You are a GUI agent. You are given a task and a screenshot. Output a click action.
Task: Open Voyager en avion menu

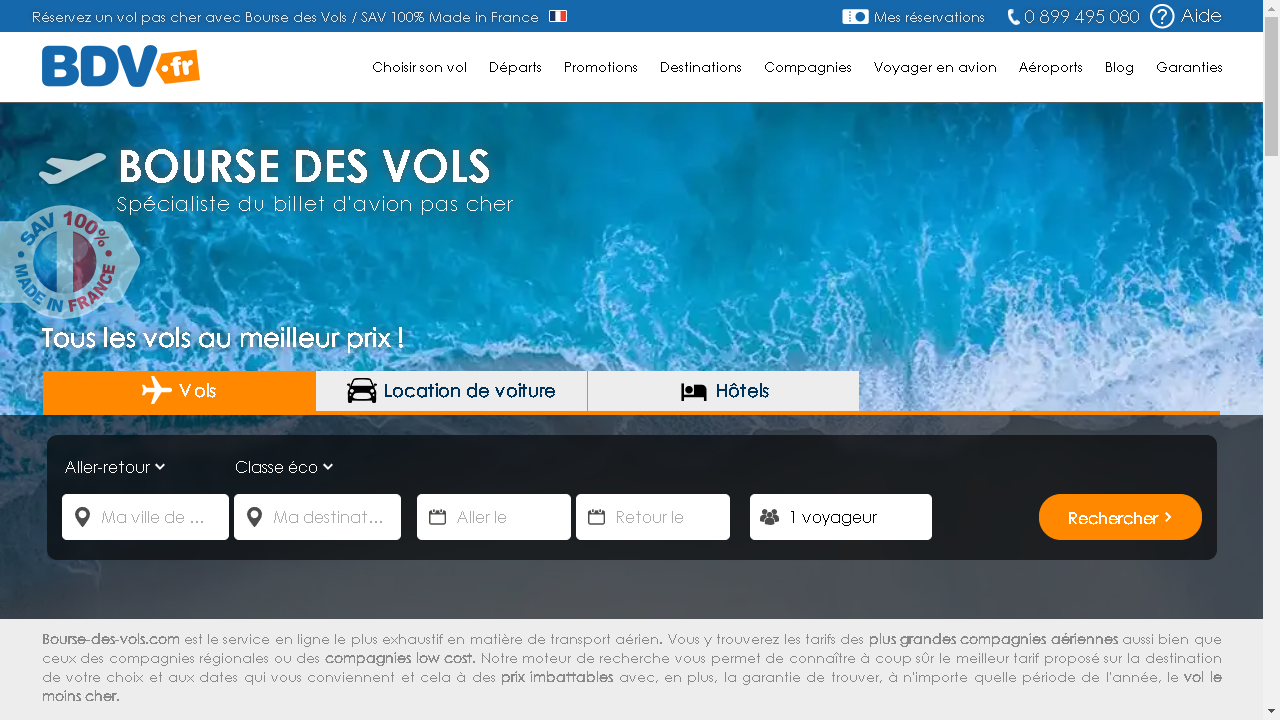tap(935, 67)
